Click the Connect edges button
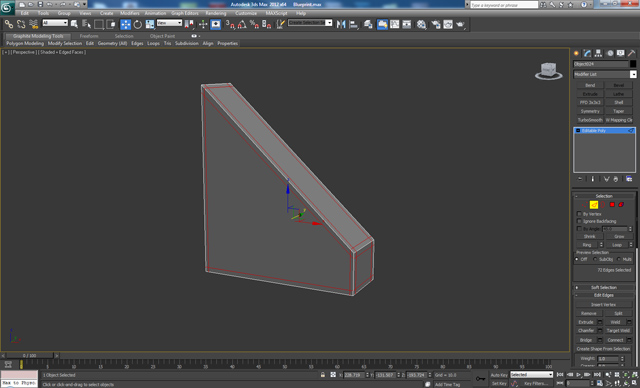This screenshot has width=640, height=388. point(615,340)
